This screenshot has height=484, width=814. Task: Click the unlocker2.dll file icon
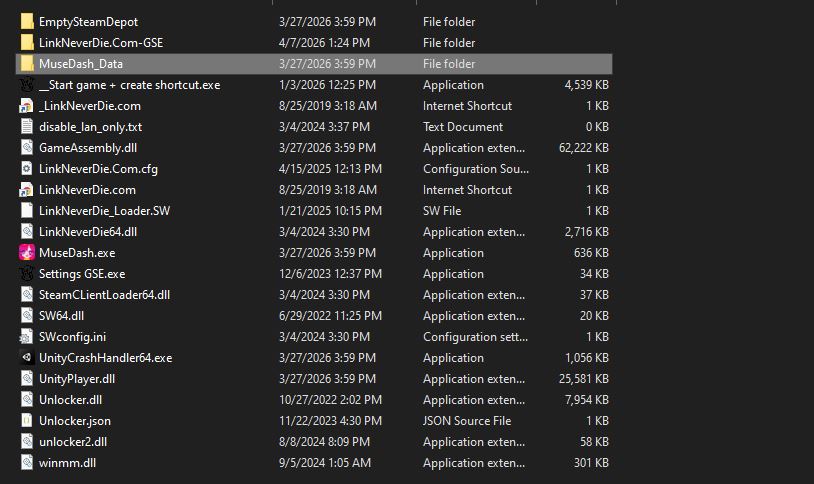pyautogui.click(x=27, y=442)
